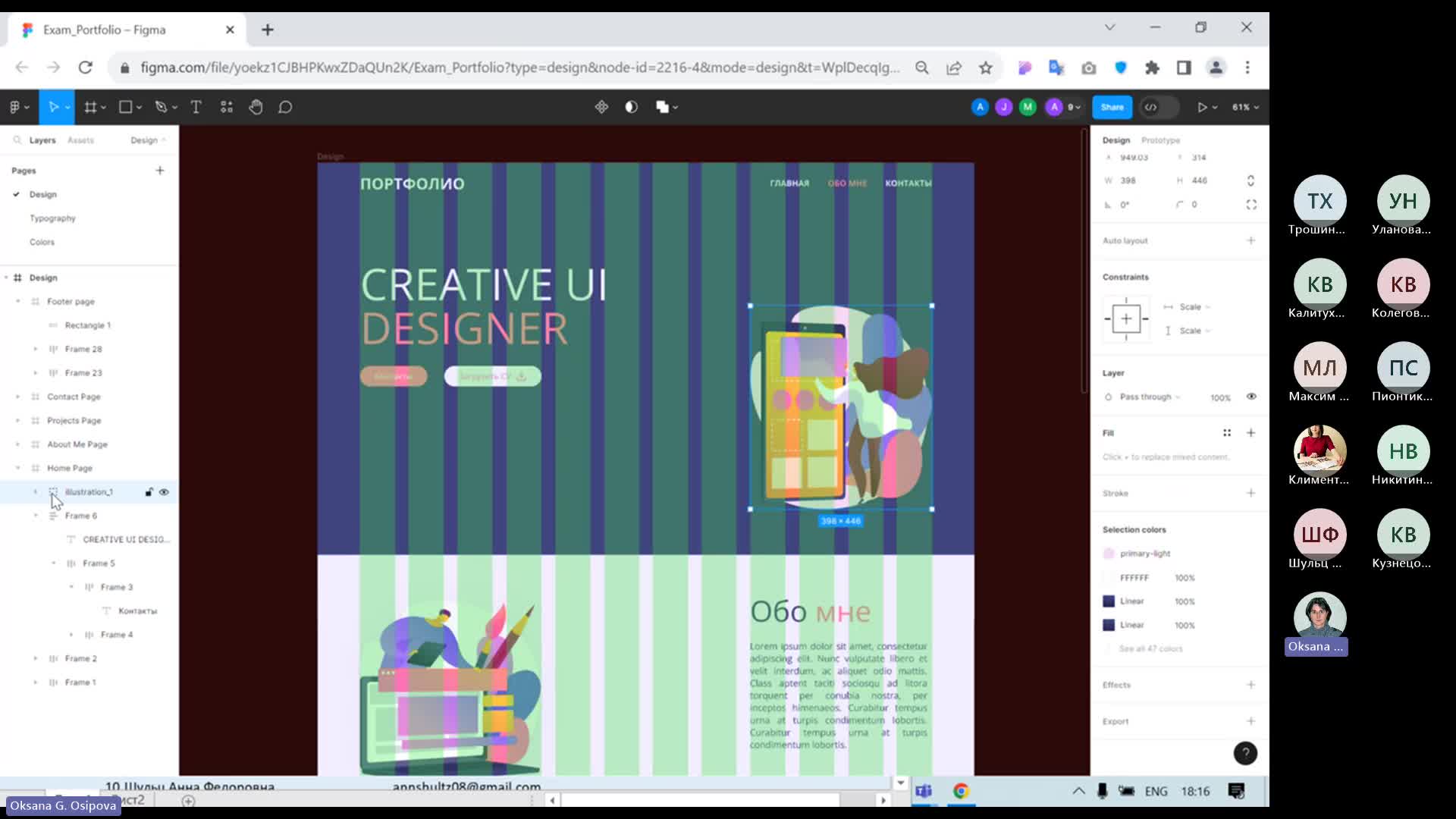Select the Rectangle 1 layer

click(x=87, y=325)
